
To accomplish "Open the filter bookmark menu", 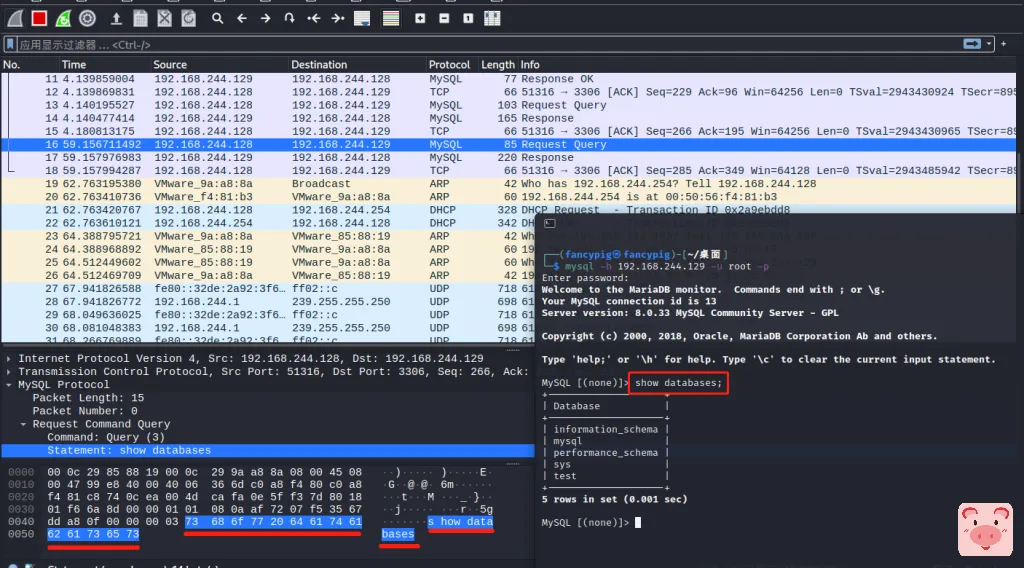I will (x=10, y=44).
